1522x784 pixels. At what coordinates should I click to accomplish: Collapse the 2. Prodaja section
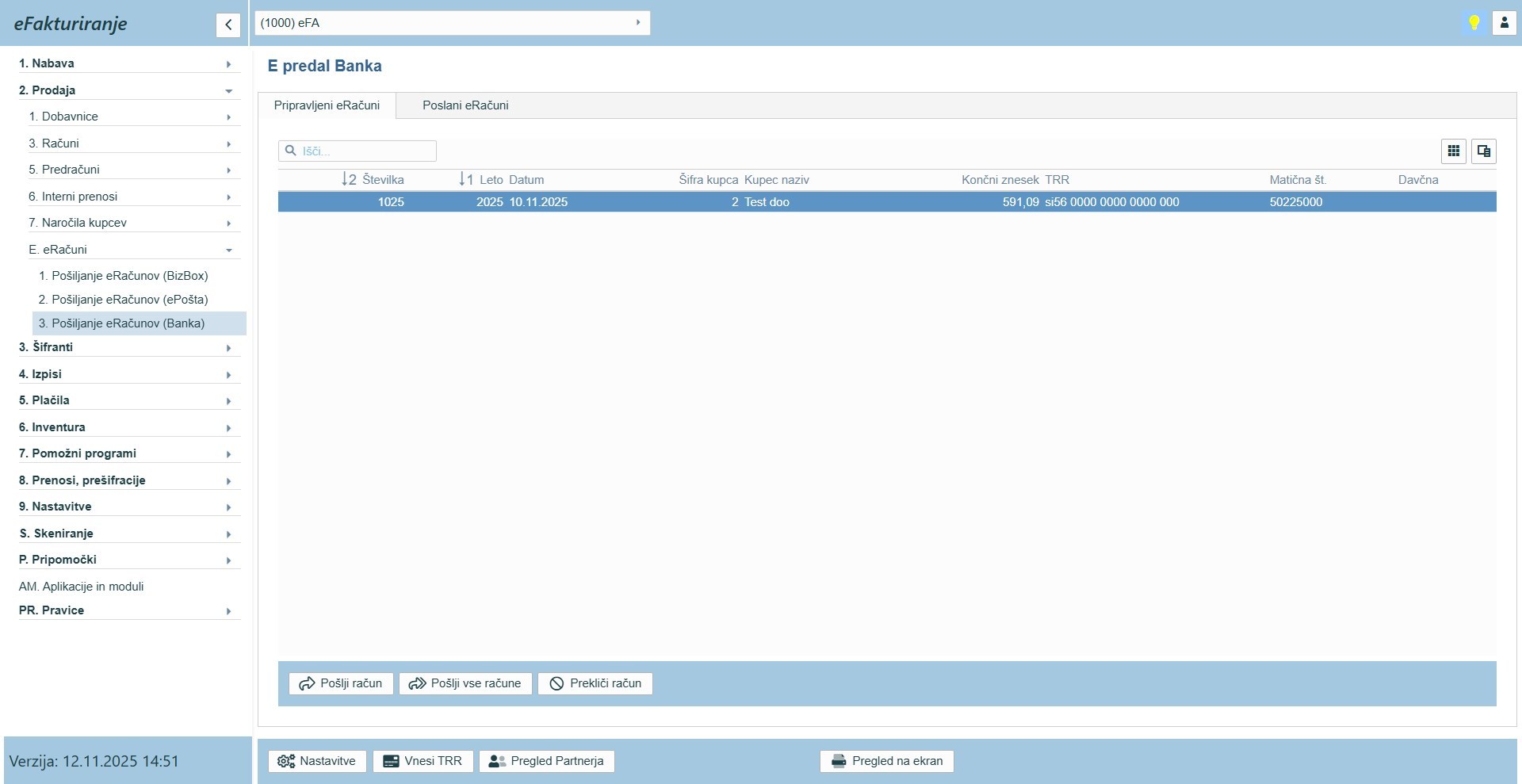(x=127, y=90)
